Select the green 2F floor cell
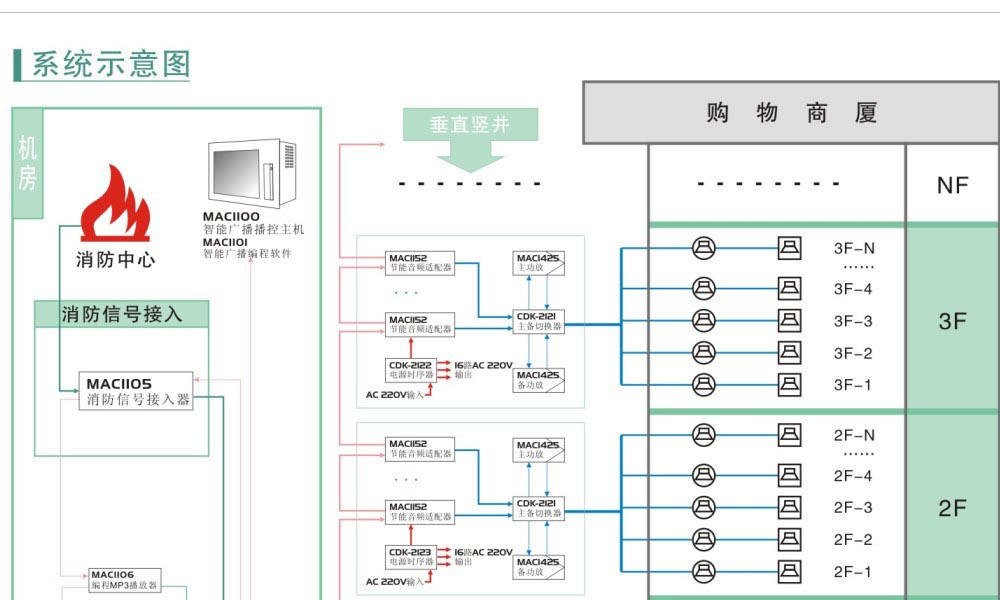This screenshot has width=1000, height=600. pos(952,508)
